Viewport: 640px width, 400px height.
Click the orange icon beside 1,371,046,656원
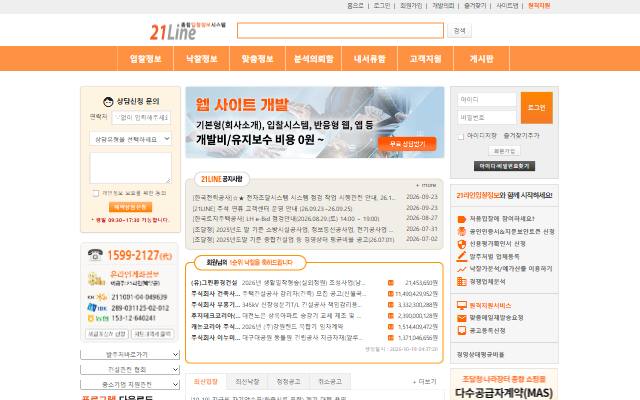coord(391,338)
